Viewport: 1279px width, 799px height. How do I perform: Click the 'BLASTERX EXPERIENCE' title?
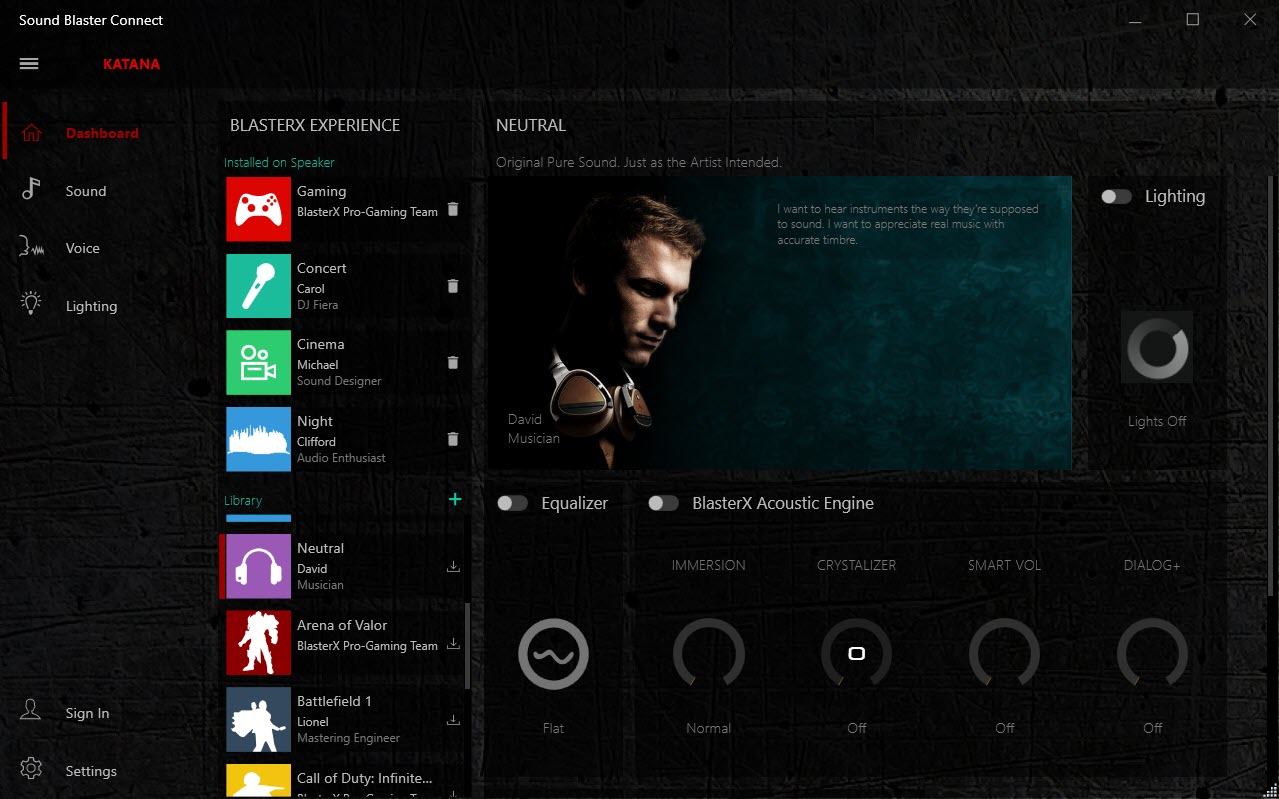coord(315,125)
